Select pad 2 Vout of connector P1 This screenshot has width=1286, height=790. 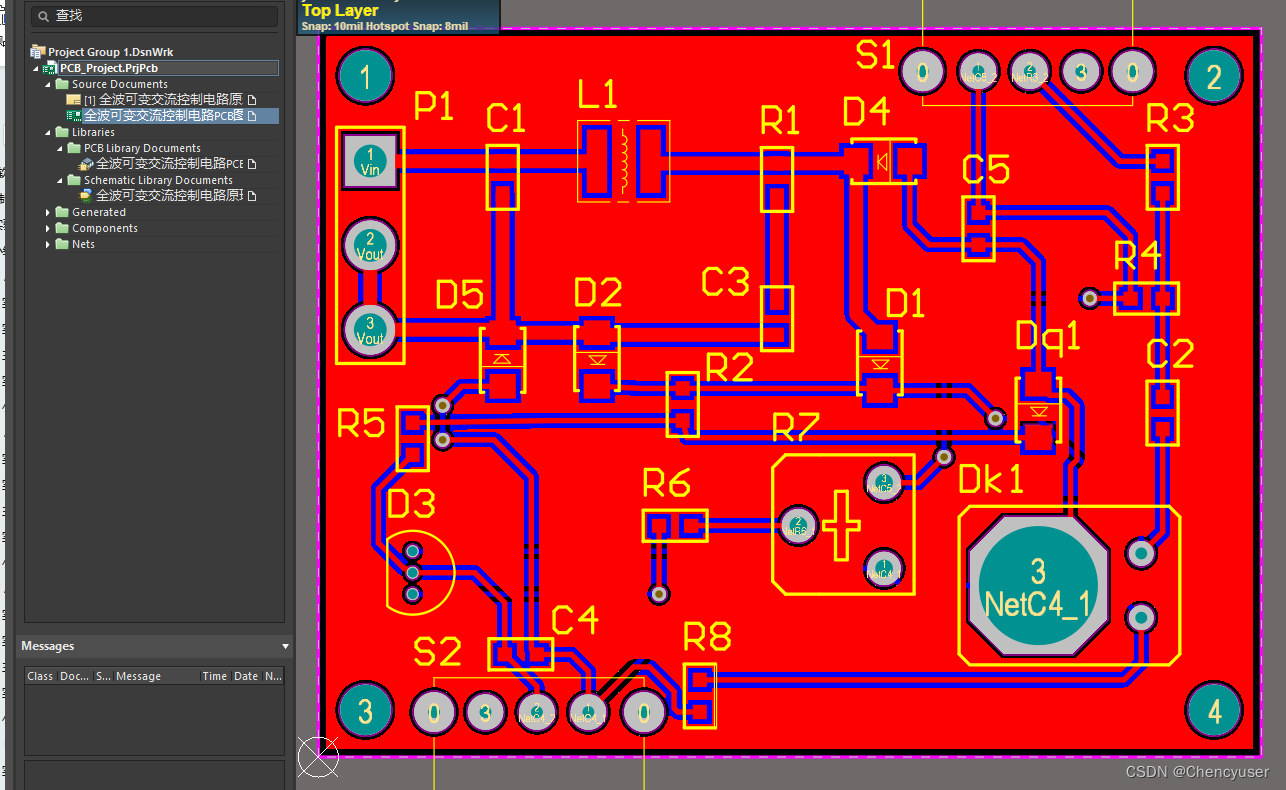(x=370, y=246)
